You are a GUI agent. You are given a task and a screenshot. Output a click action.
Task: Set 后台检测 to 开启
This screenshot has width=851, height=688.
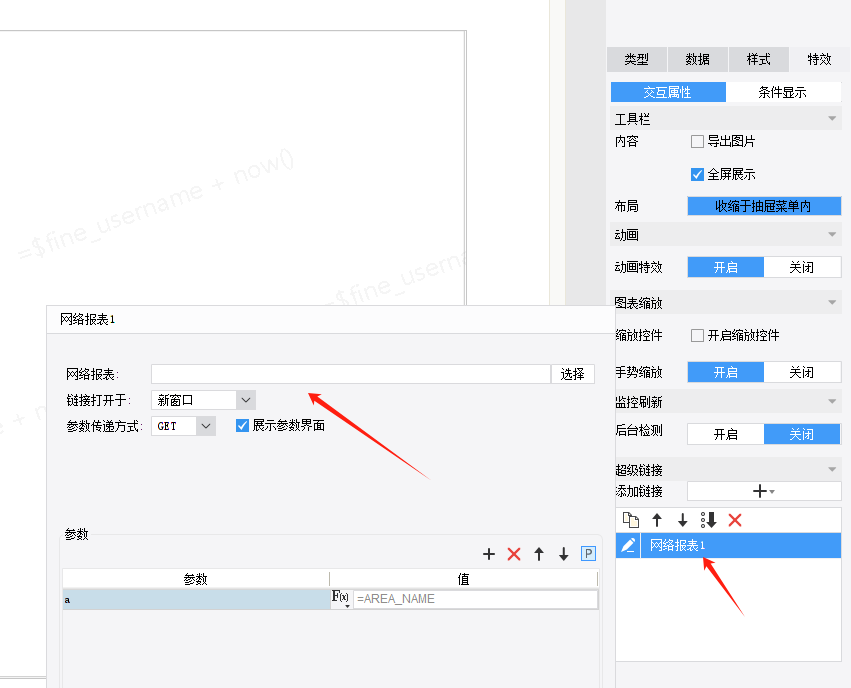pos(726,434)
